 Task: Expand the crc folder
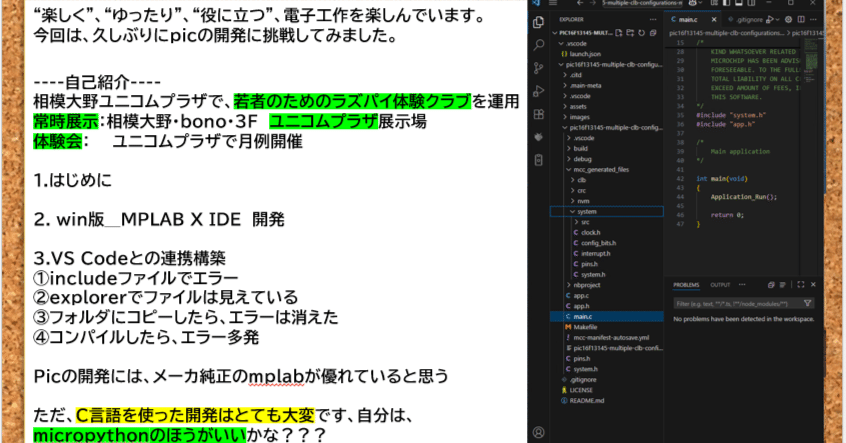[x=606, y=190]
